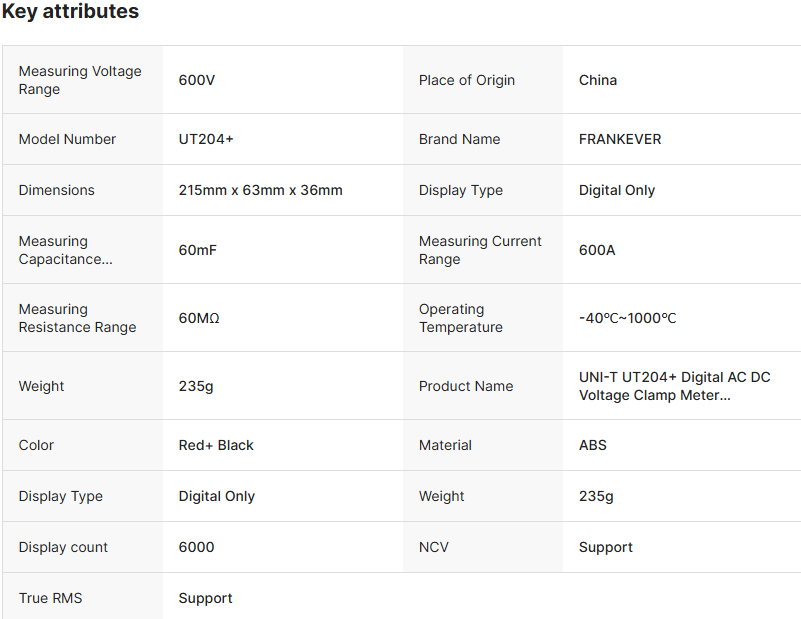Select the Red+ Black color value
This screenshot has width=801, height=619.
[216, 445]
